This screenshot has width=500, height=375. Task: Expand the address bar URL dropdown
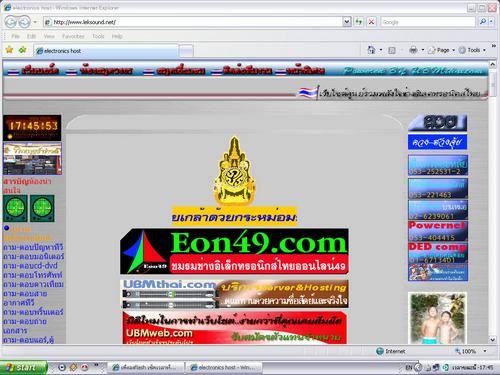tap(347, 22)
